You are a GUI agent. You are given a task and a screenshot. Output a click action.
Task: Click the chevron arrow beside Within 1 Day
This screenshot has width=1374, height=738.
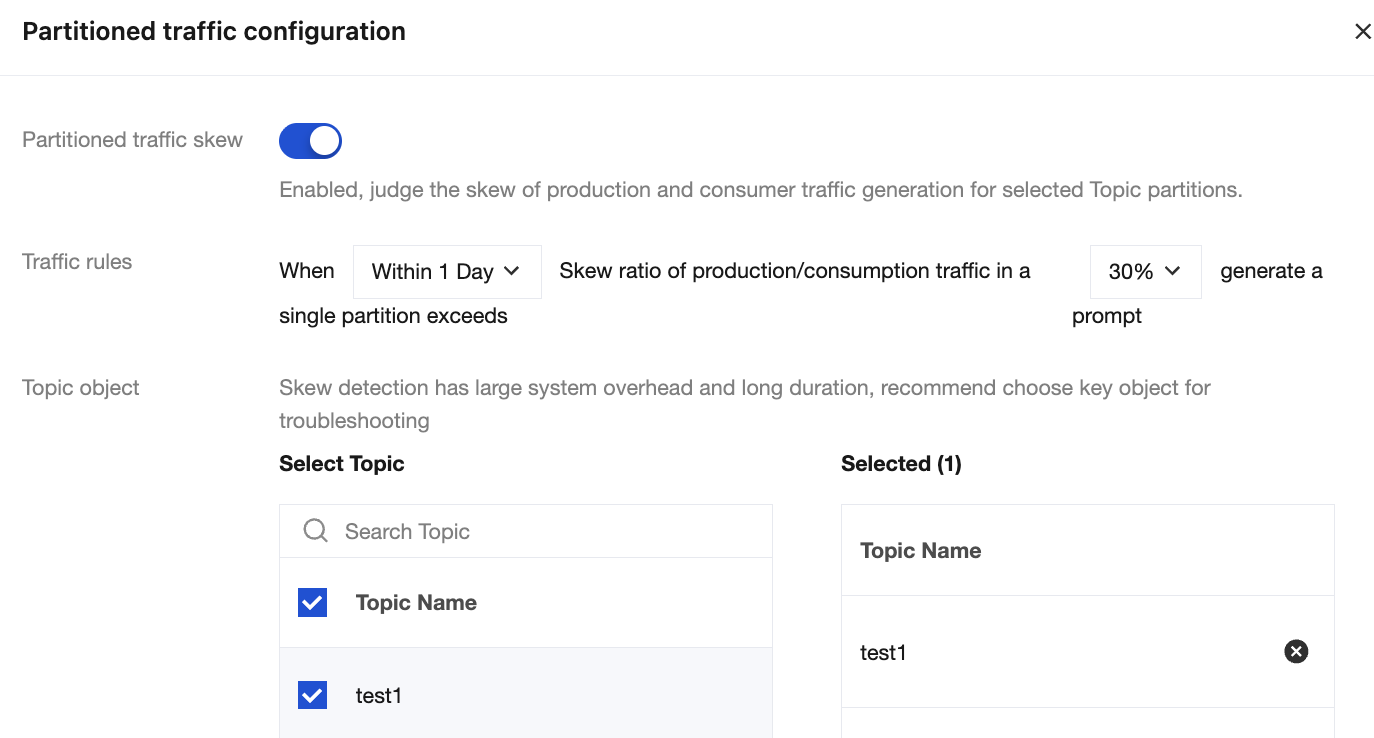(x=511, y=271)
